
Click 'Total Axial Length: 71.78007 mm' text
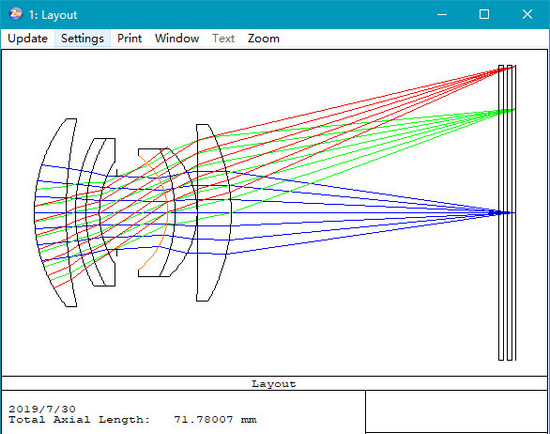coord(133,420)
